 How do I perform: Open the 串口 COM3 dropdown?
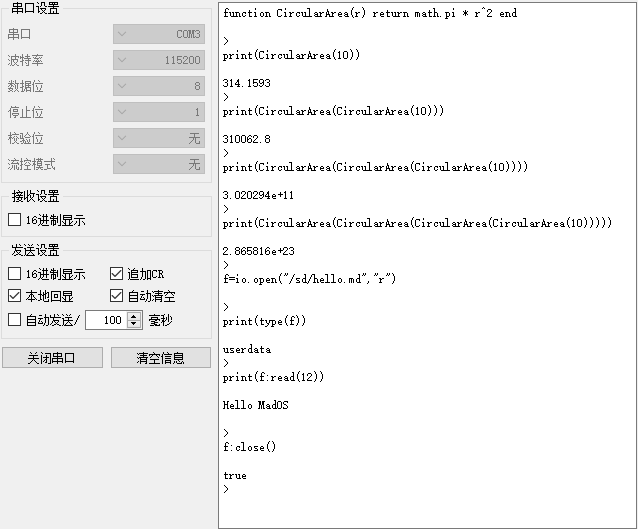tap(159, 34)
